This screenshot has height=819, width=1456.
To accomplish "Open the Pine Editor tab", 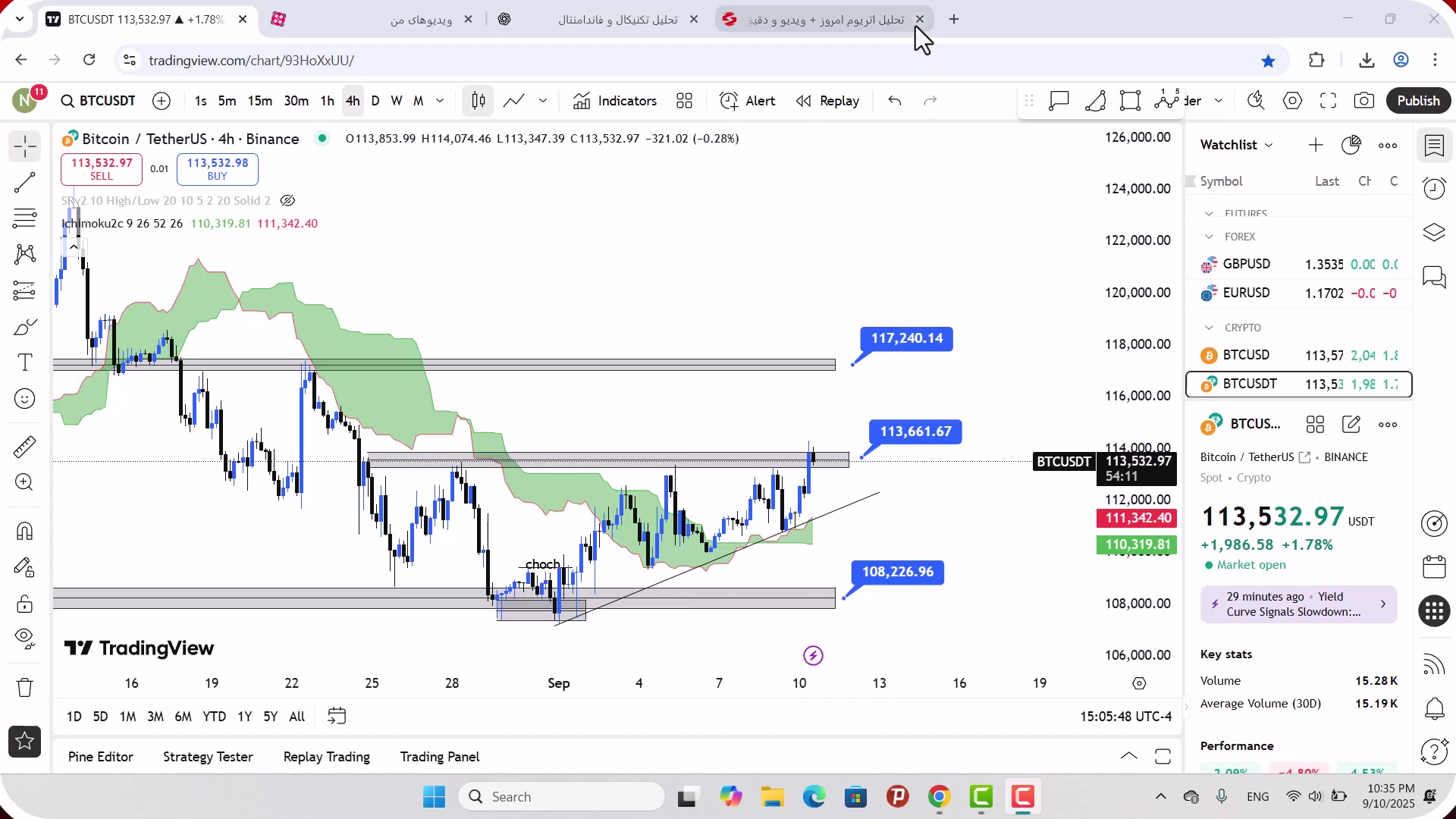I will tap(100, 757).
